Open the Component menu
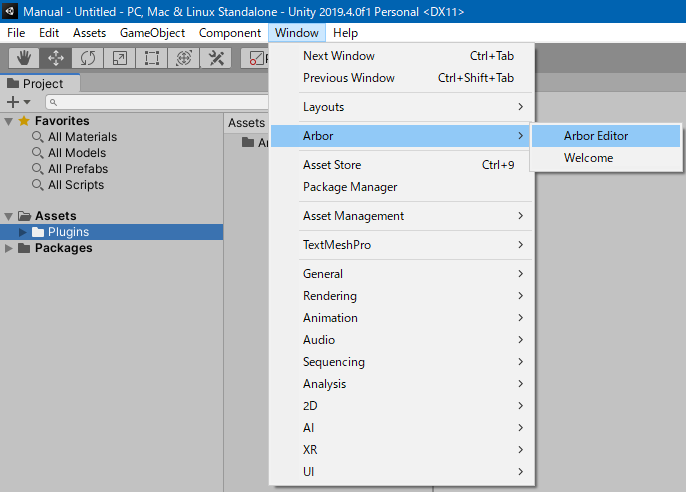This screenshot has width=686, height=492. tap(230, 33)
